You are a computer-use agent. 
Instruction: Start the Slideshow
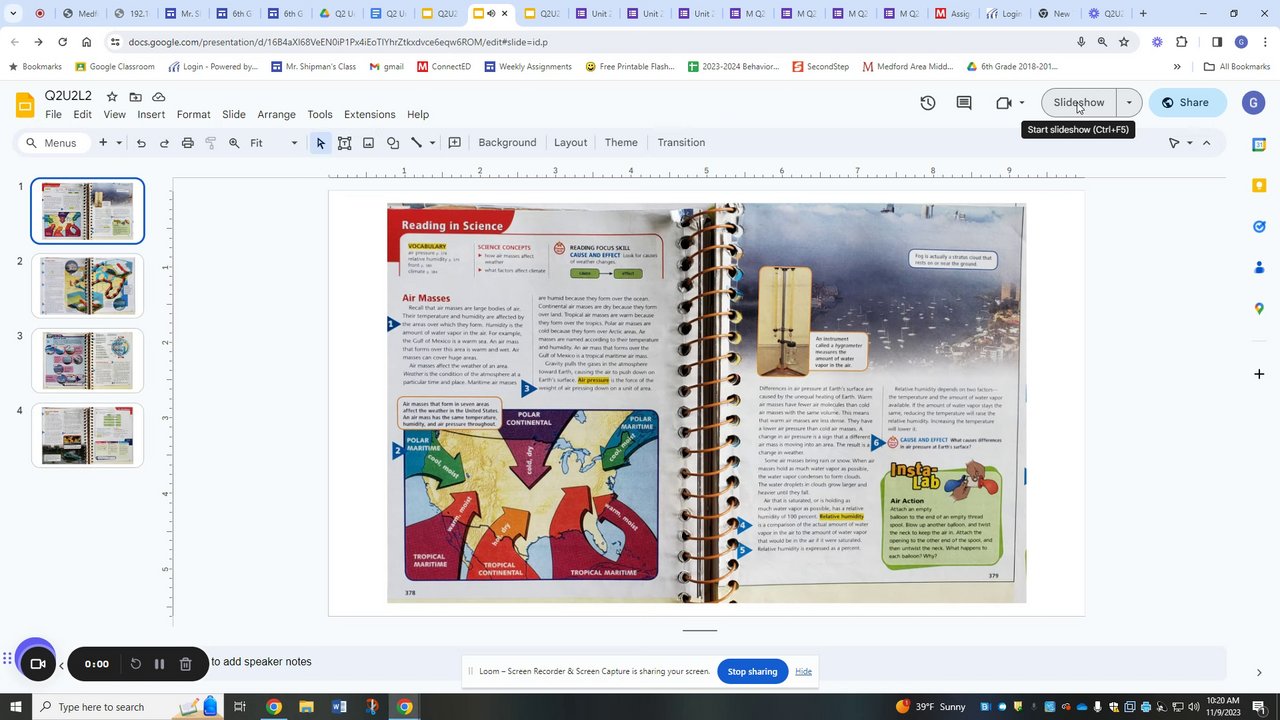tap(1079, 102)
